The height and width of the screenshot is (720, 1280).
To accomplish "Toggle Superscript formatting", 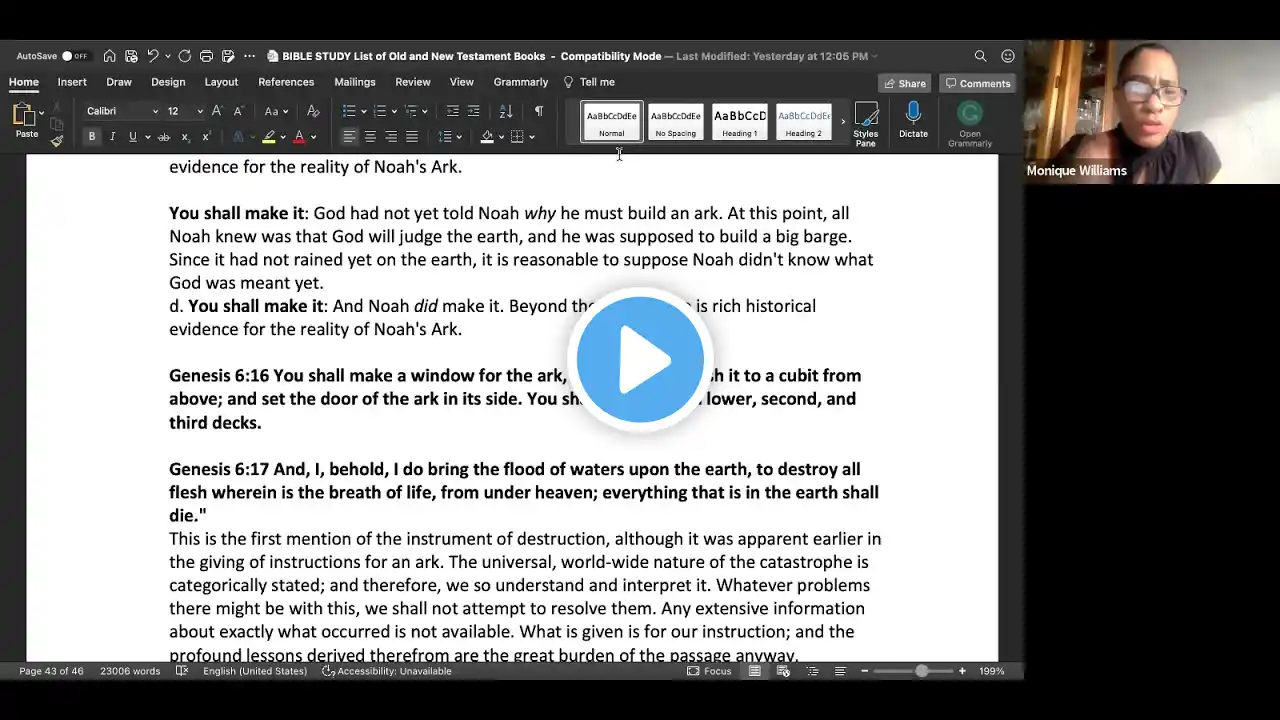I will [205, 137].
